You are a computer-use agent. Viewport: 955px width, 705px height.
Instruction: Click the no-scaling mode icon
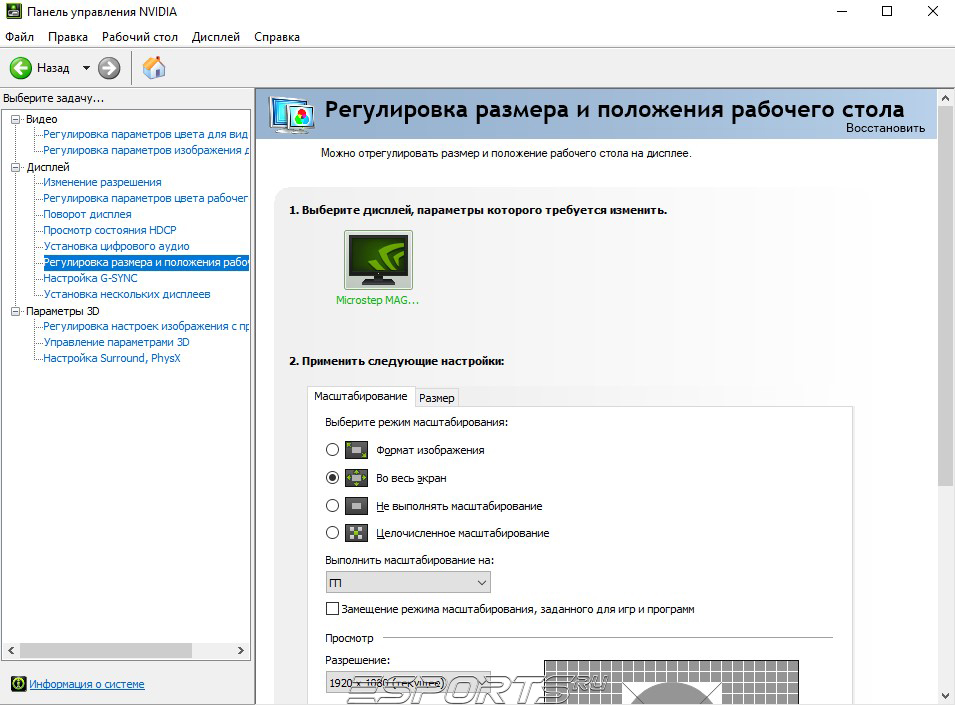[x=356, y=505]
